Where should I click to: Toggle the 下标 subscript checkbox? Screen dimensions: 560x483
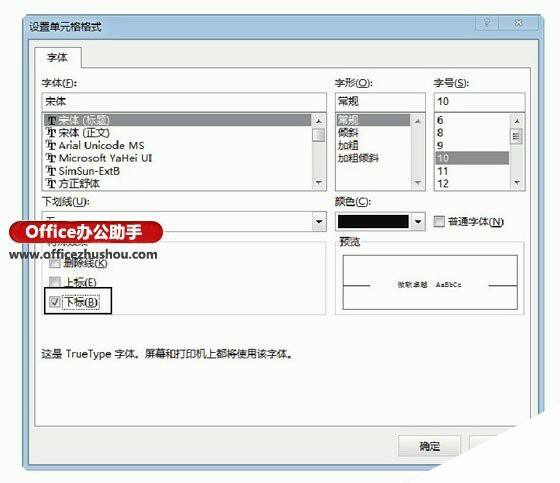[54, 302]
